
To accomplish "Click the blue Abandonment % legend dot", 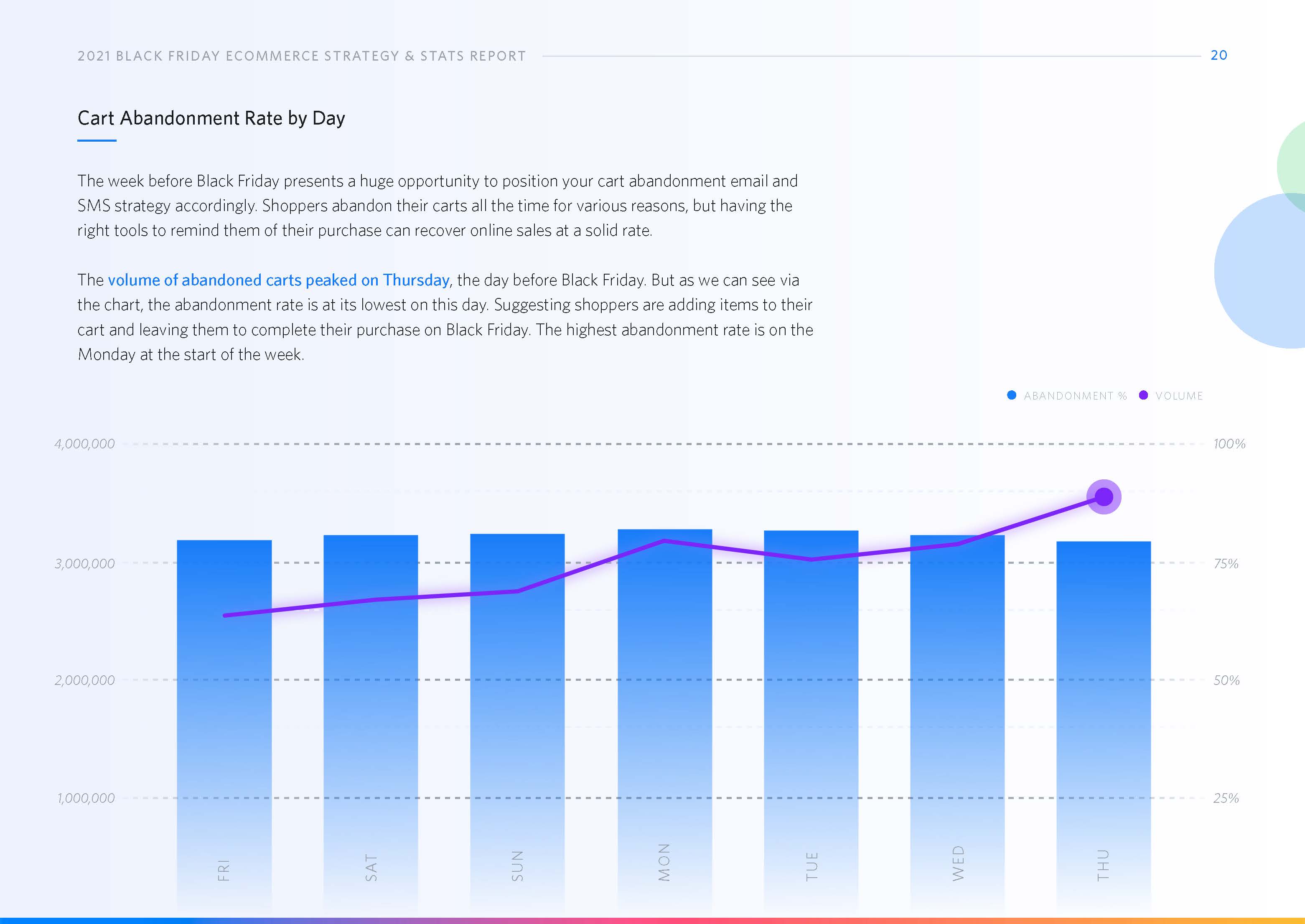I will point(1012,395).
